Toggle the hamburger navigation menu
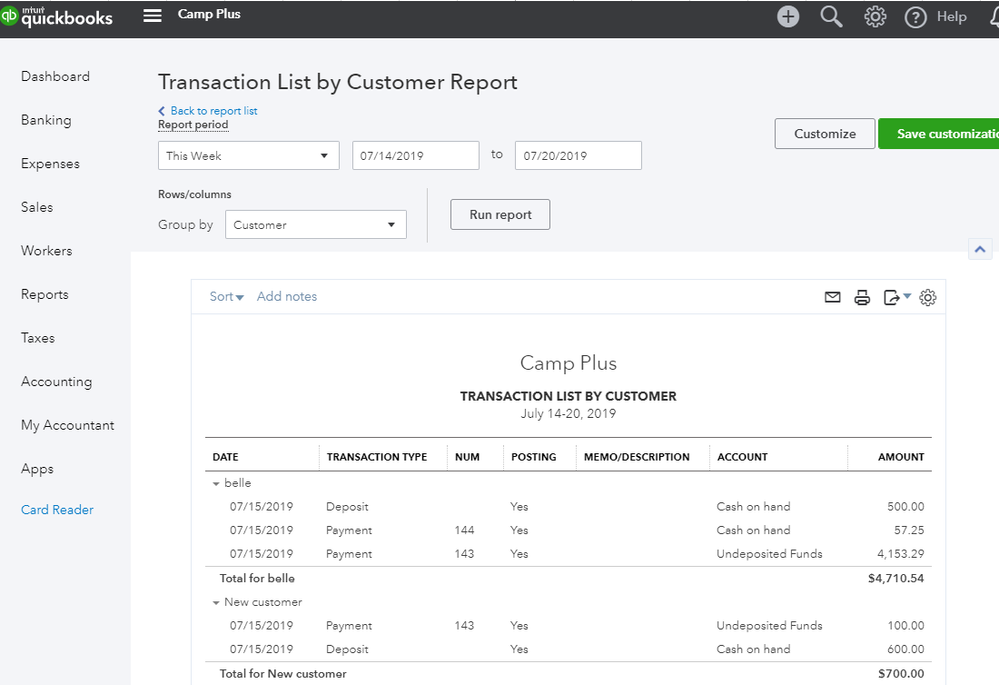999x685 pixels. [x=152, y=15]
